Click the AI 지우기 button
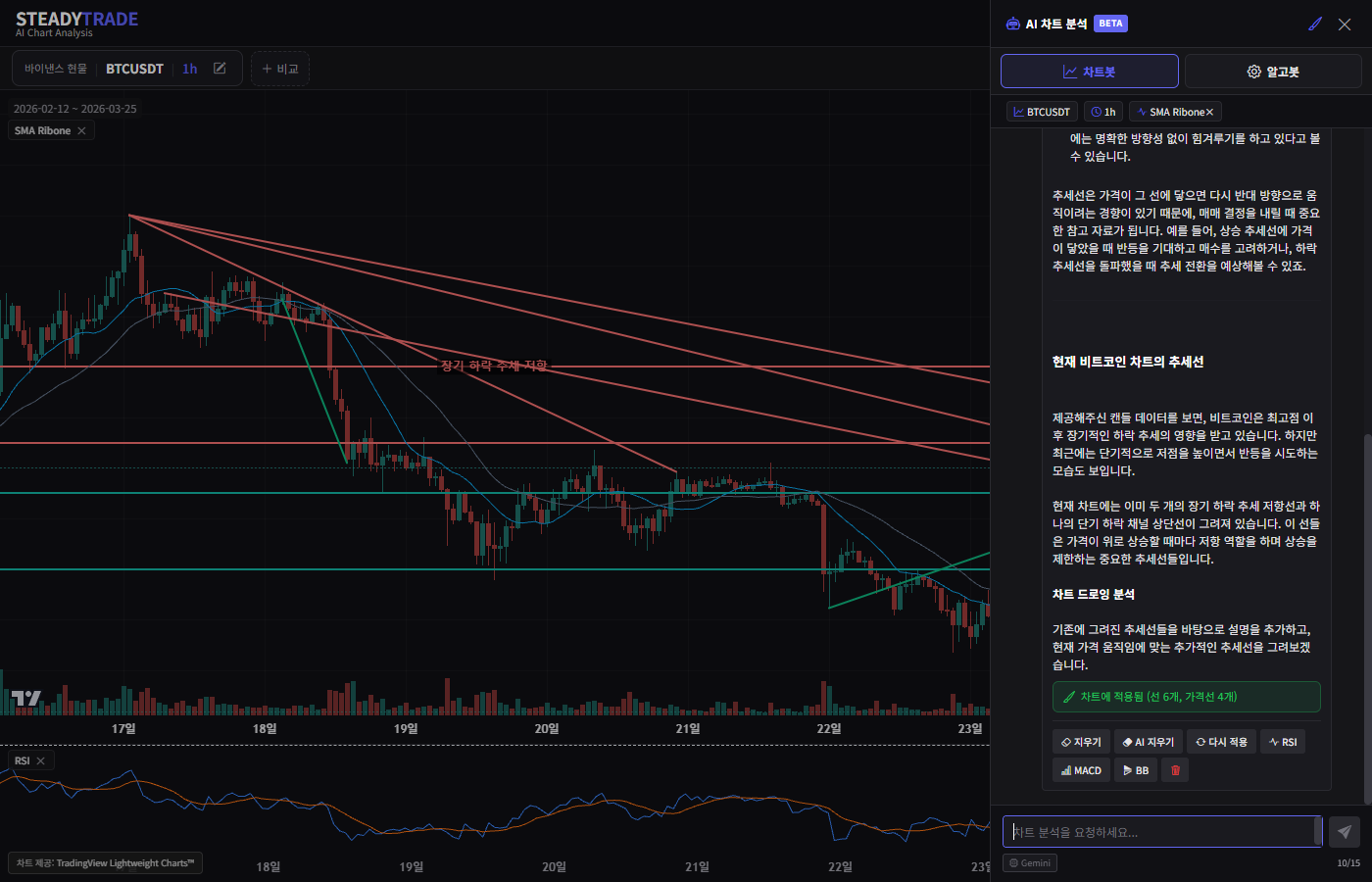Viewport: 1372px width, 882px height. [1149, 742]
